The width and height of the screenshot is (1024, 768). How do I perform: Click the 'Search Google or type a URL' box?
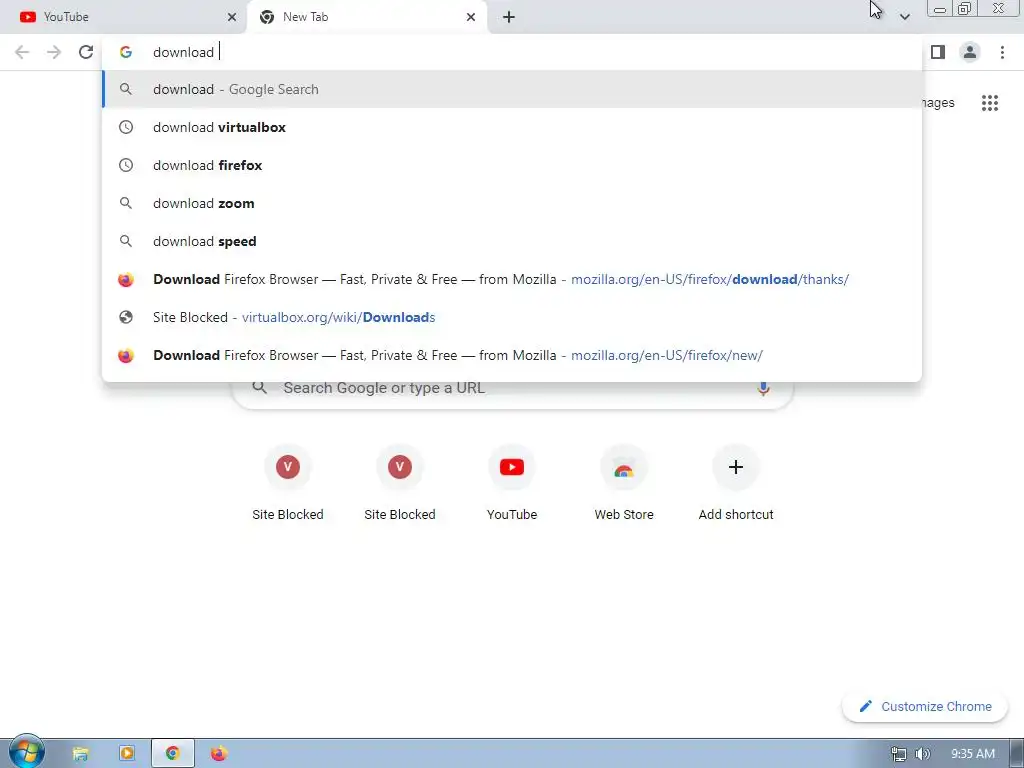tap(513, 388)
